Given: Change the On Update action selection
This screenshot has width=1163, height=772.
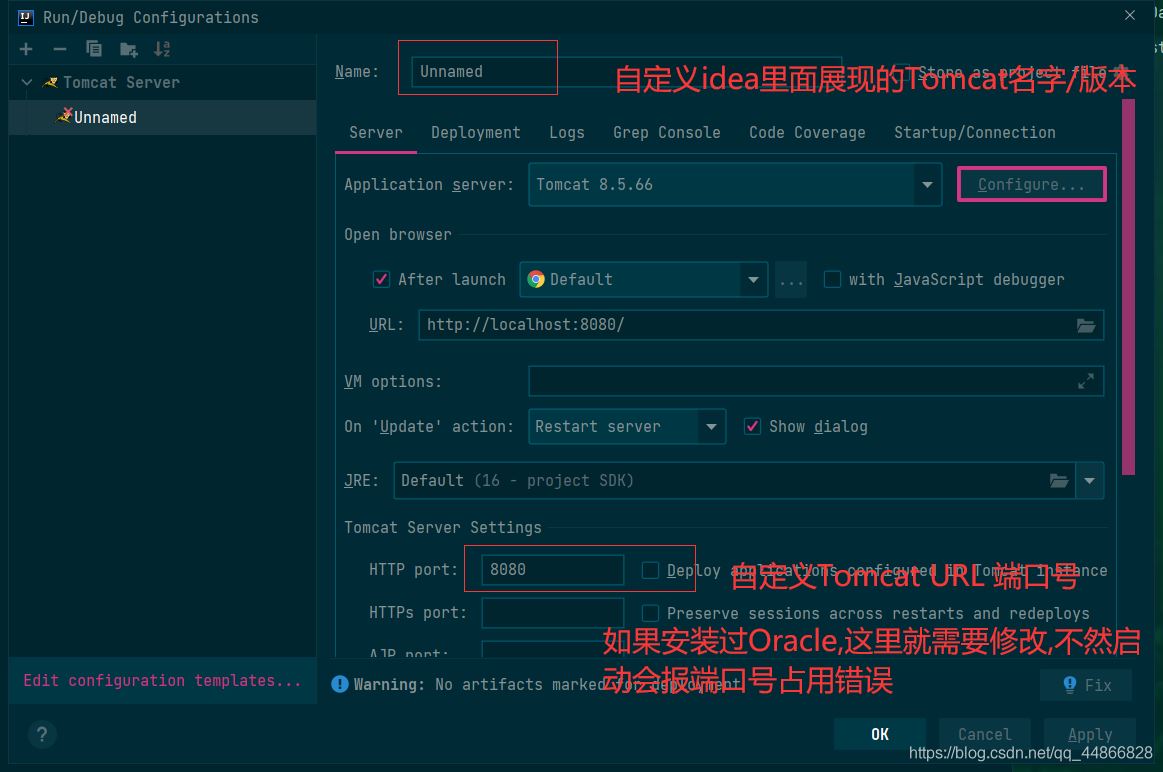Looking at the screenshot, I should (x=711, y=426).
